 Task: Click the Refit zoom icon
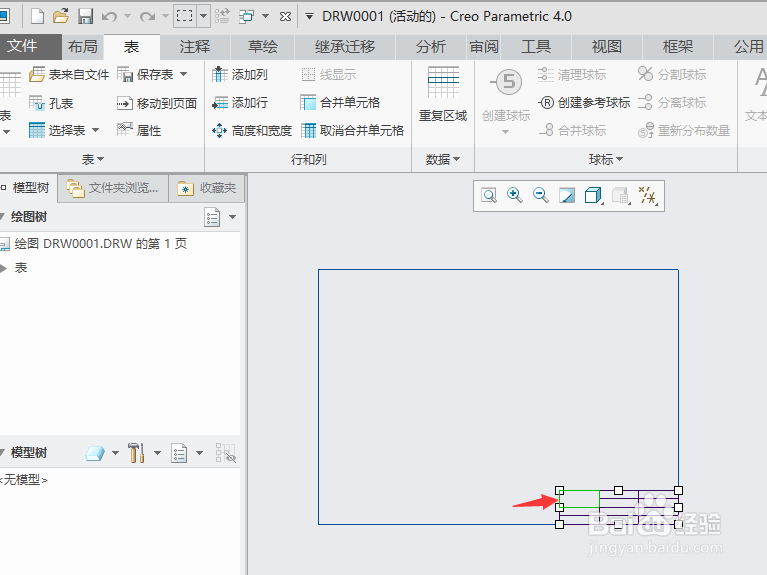click(x=489, y=196)
